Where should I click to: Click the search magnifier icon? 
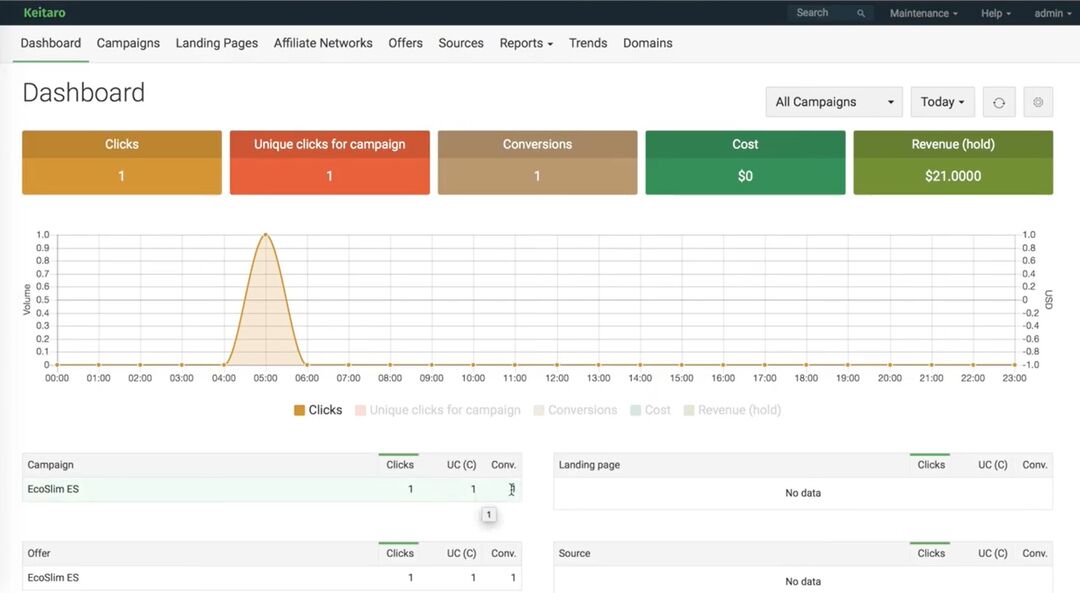coord(861,13)
